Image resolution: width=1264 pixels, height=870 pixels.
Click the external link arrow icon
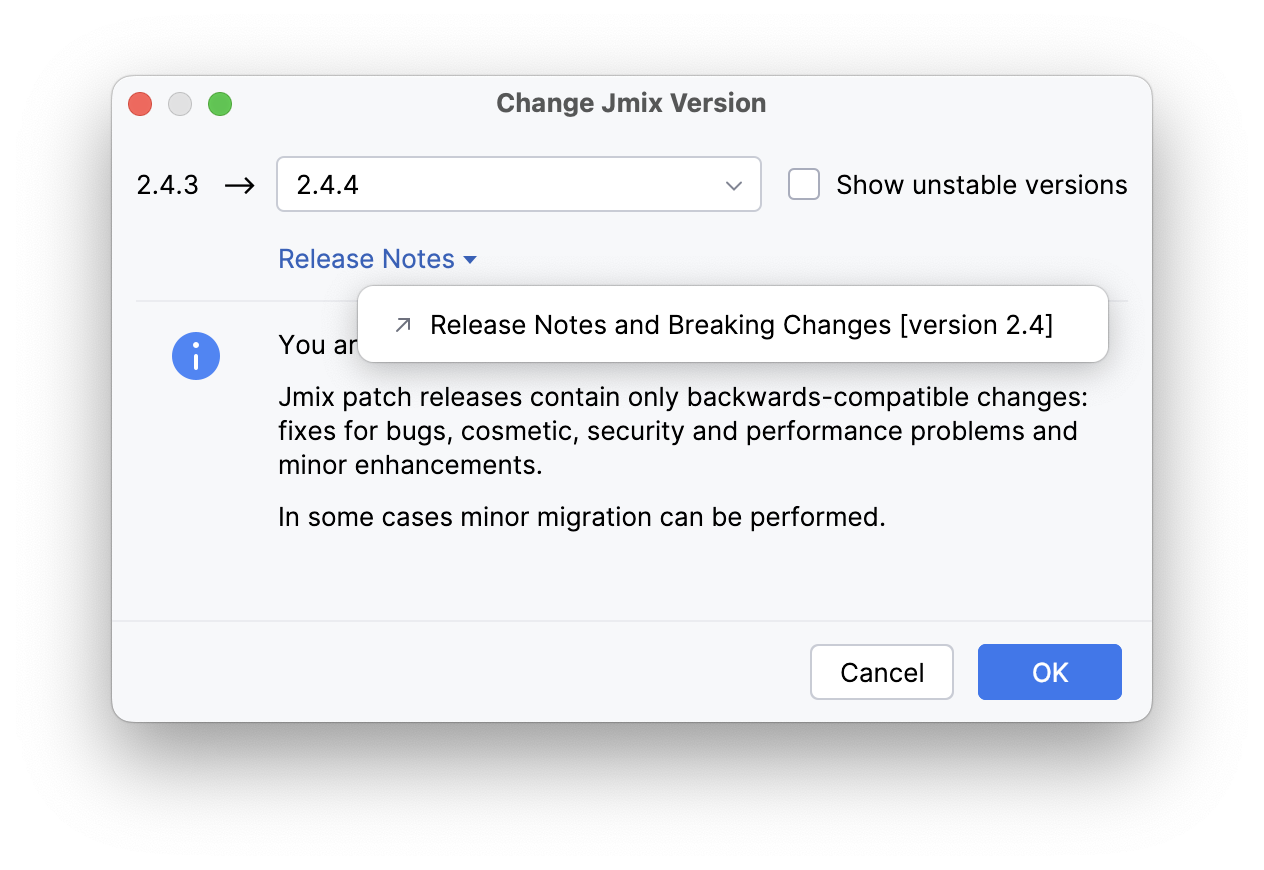[x=402, y=324]
